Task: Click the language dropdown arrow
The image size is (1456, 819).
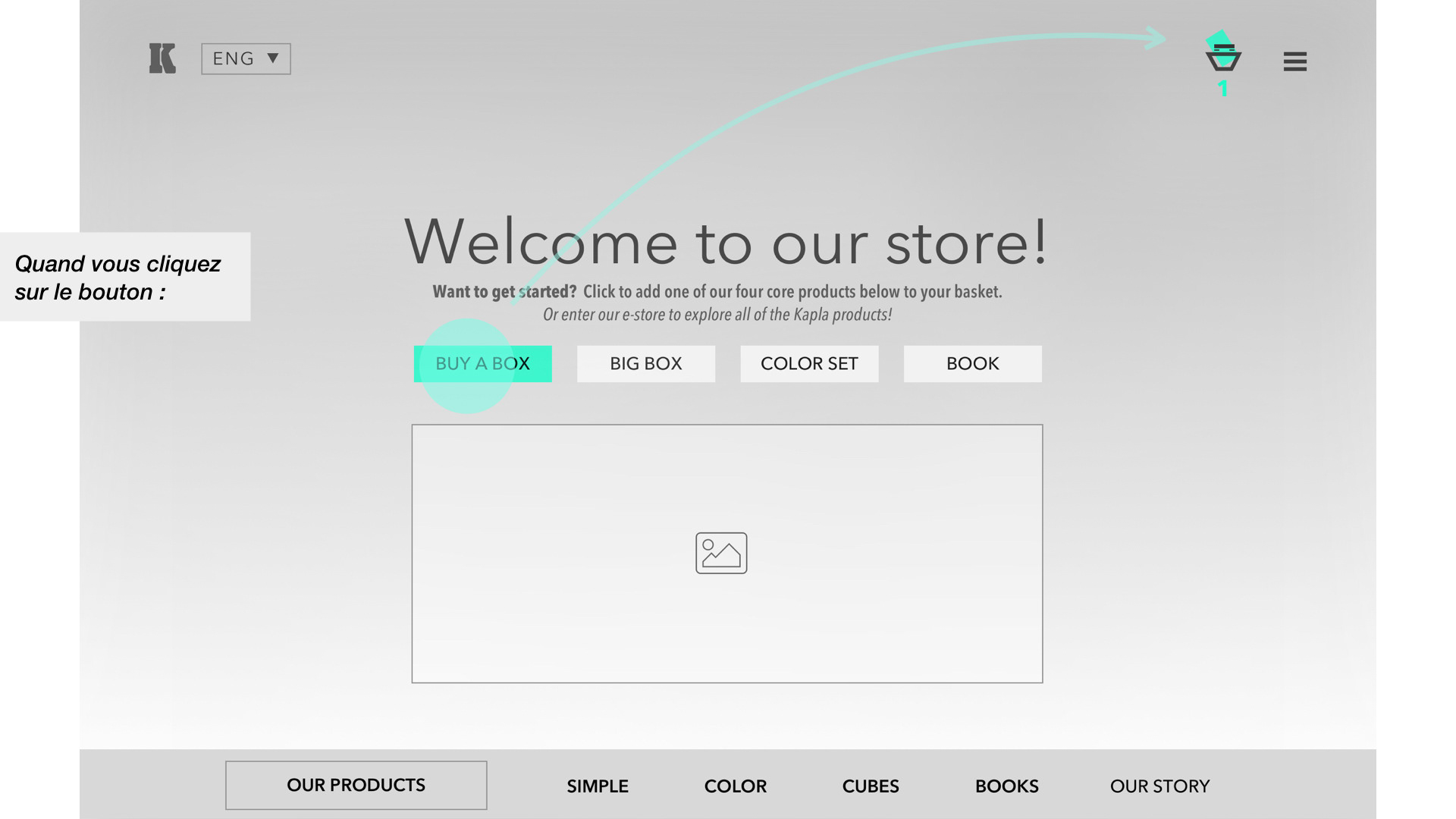Action: 273,58
